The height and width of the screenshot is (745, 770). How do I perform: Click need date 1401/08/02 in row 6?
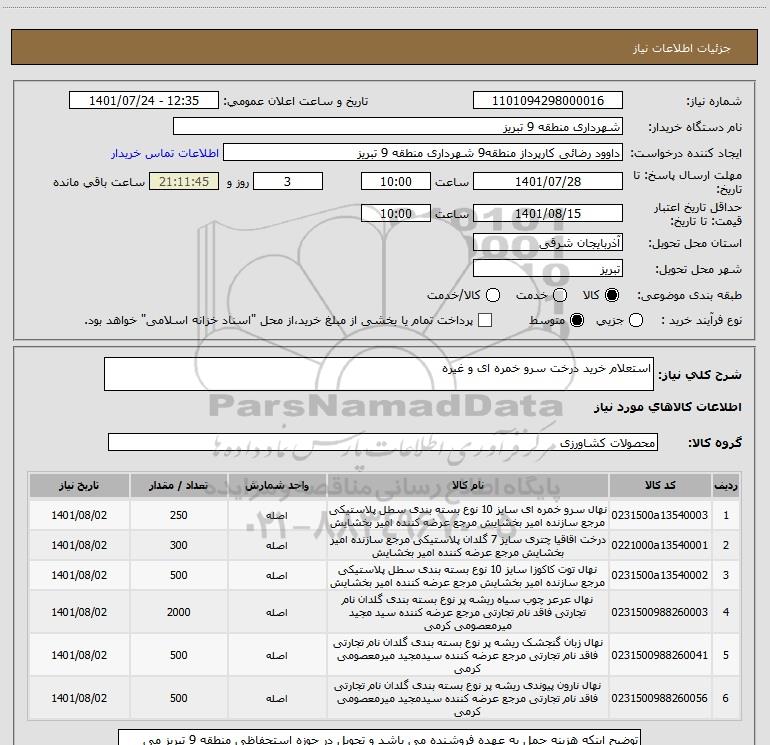click(x=79, y=698)
